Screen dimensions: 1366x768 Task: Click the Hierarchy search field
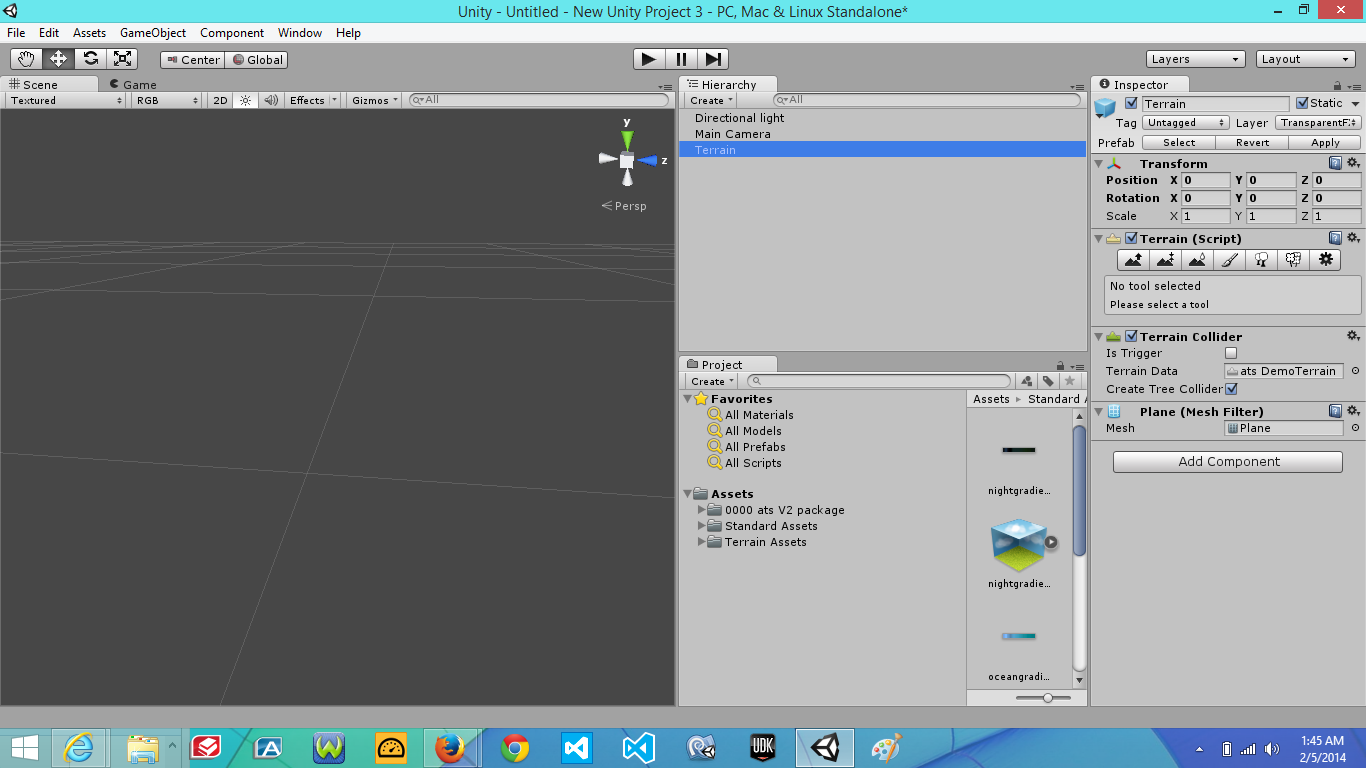(927, 100)
